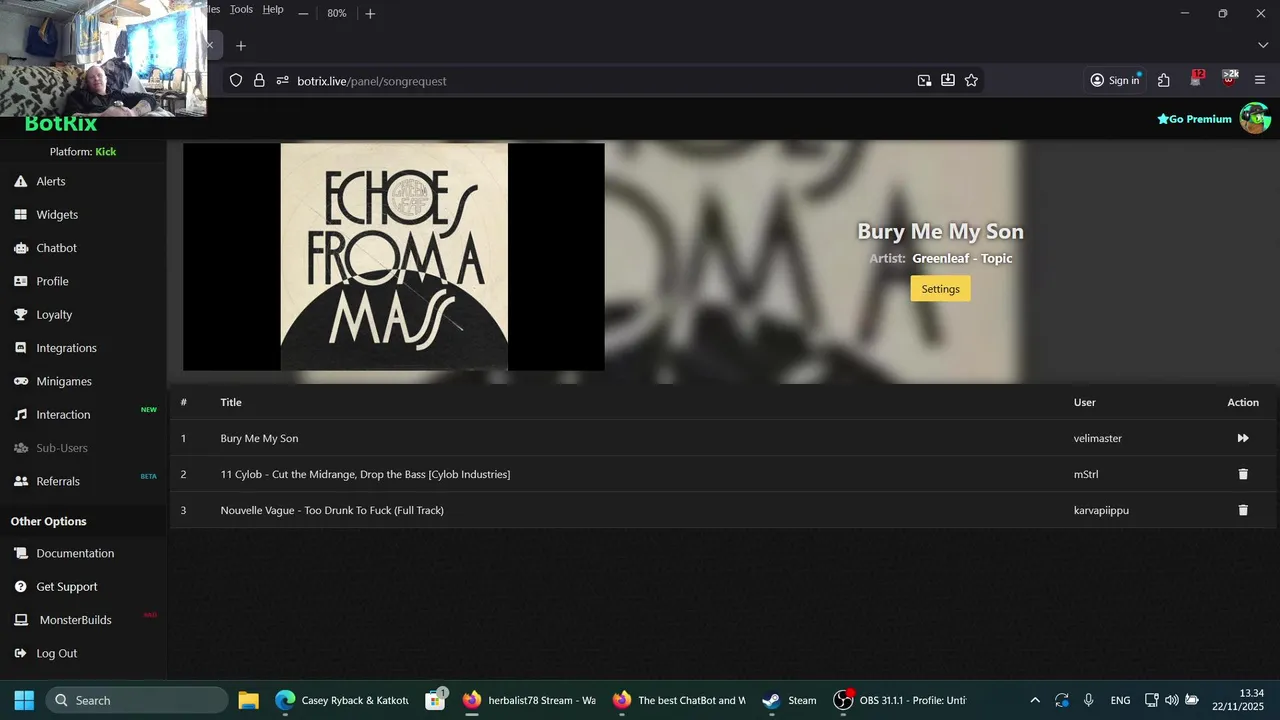Click the tracking protection shield icon

click(x=236, y=80)
